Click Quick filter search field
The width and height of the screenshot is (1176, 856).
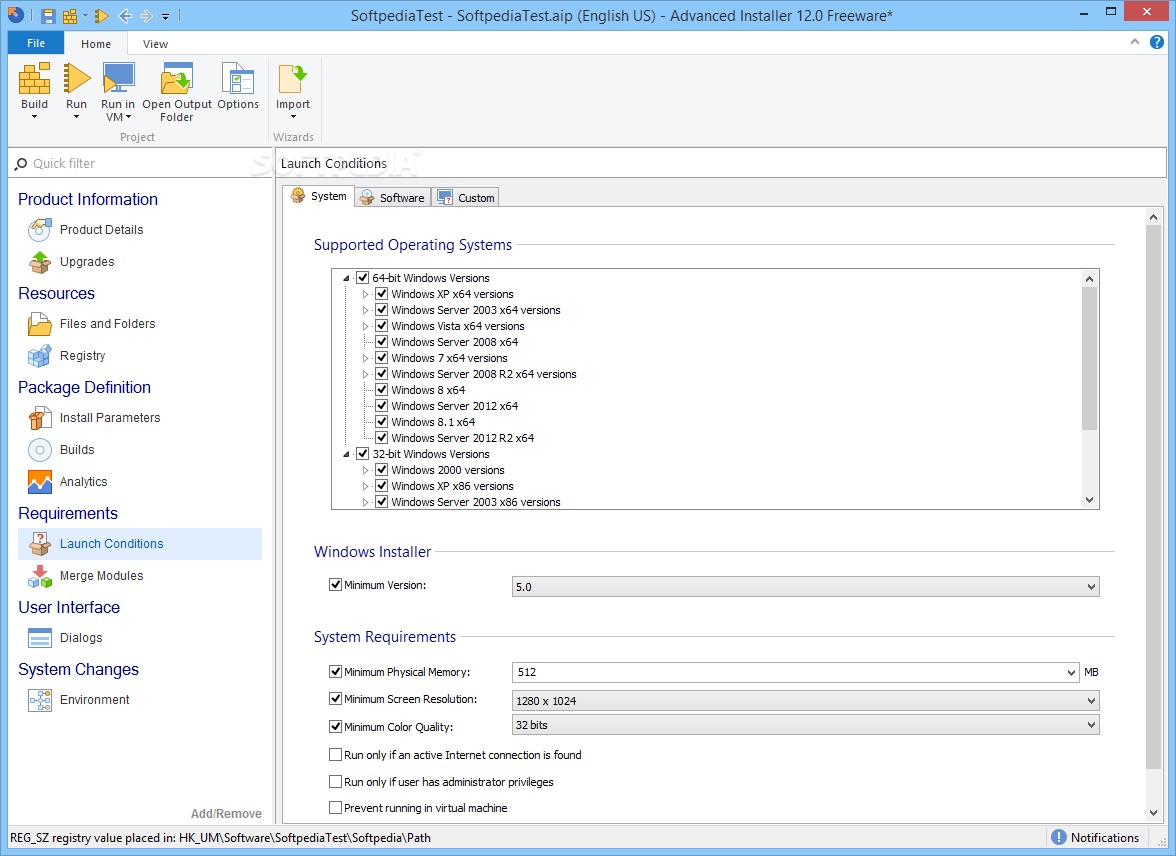tap(140, 164)
